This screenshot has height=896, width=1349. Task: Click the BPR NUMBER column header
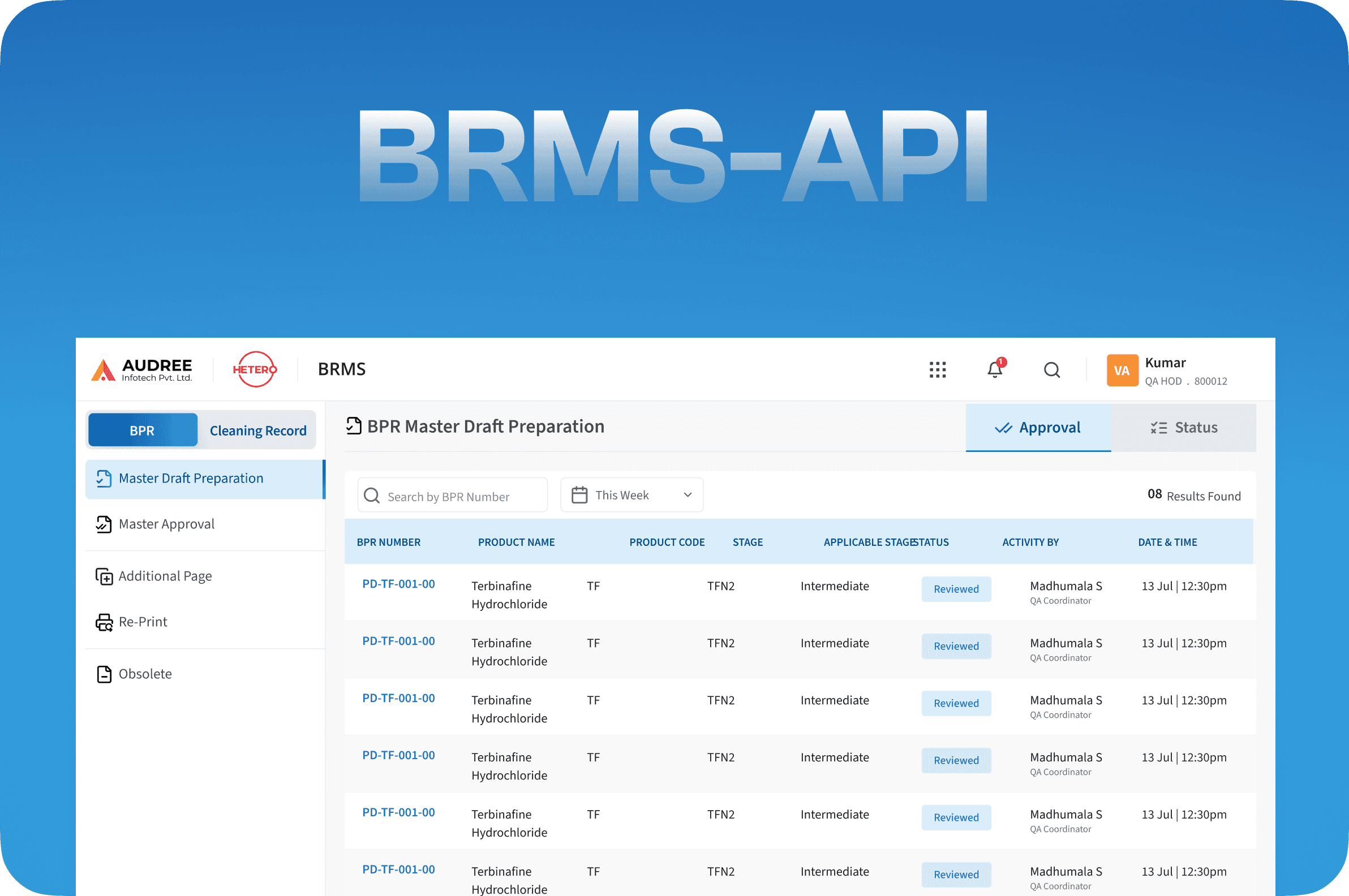388,542
